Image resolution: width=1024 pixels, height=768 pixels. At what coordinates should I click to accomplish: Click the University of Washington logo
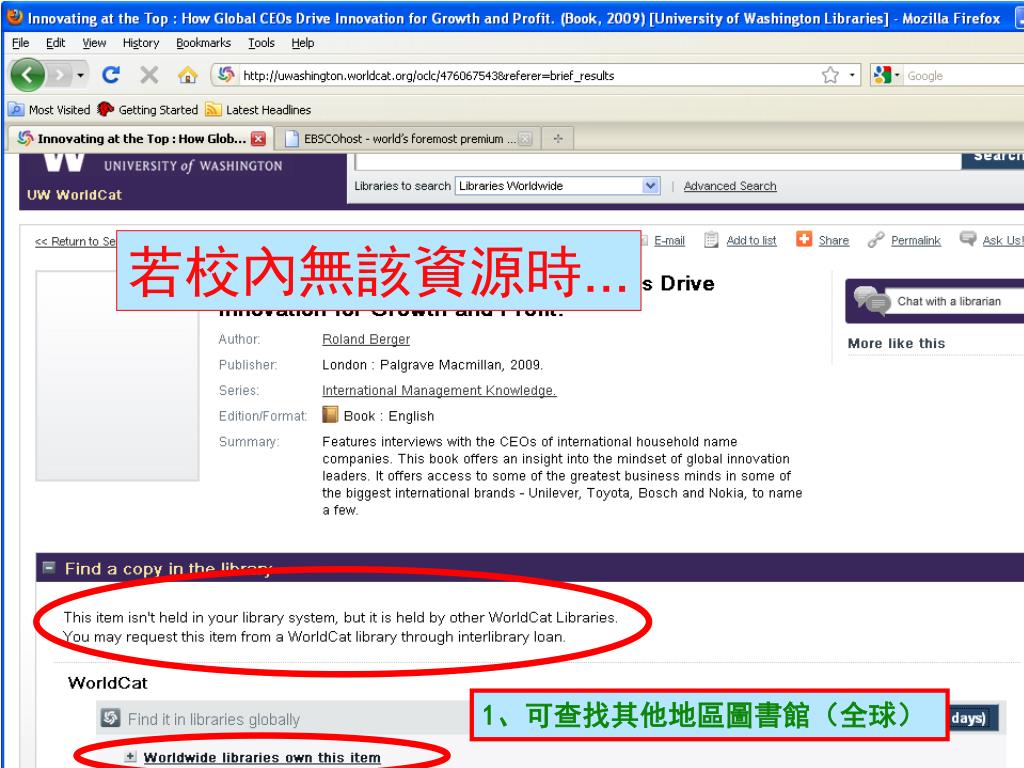(x=162, y=163)
